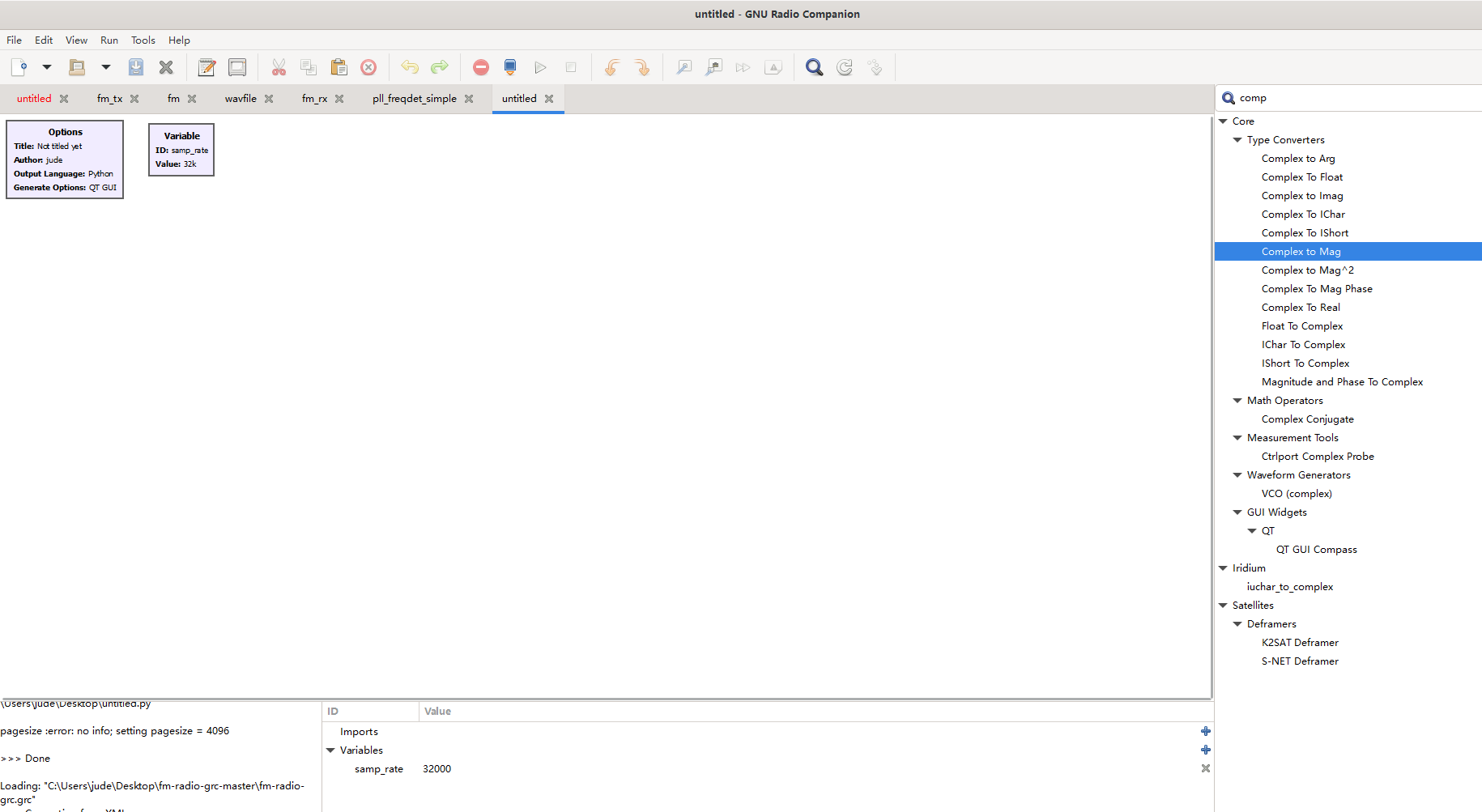Switch to the wavfile tab
The height and width of the screenshot is (812, 1482).
point(241,98)
